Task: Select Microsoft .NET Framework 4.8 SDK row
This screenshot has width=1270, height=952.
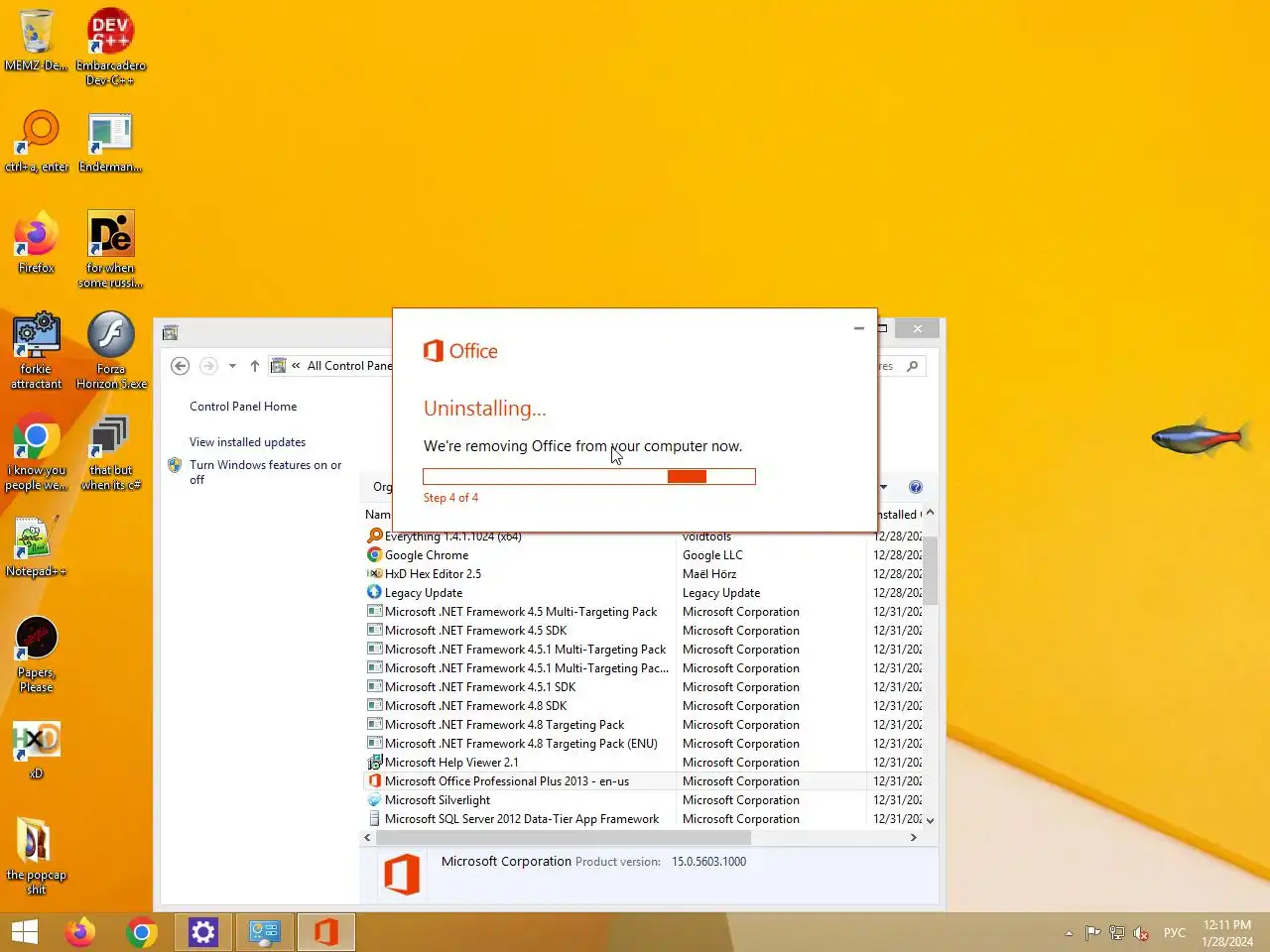Action: point(475,706)
